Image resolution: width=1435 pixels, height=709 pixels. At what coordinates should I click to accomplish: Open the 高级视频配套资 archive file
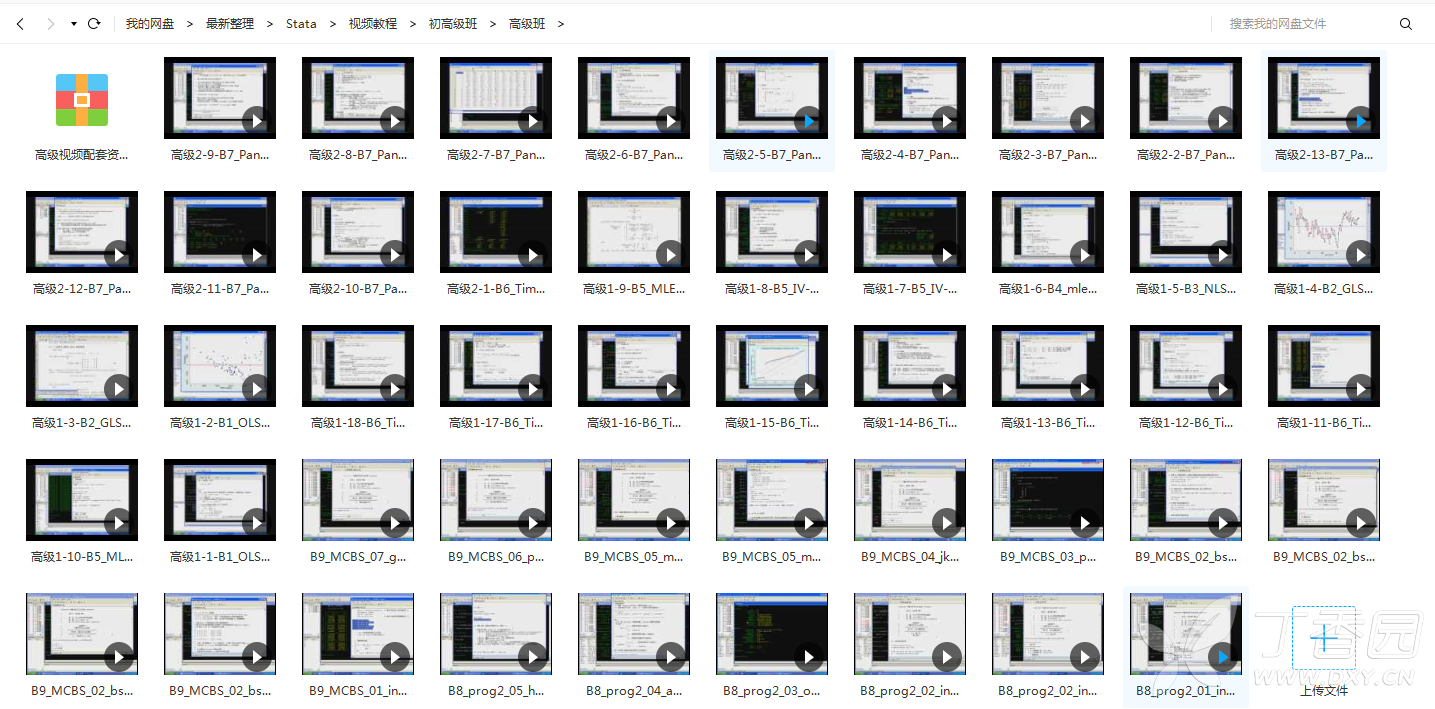point(82,100)
